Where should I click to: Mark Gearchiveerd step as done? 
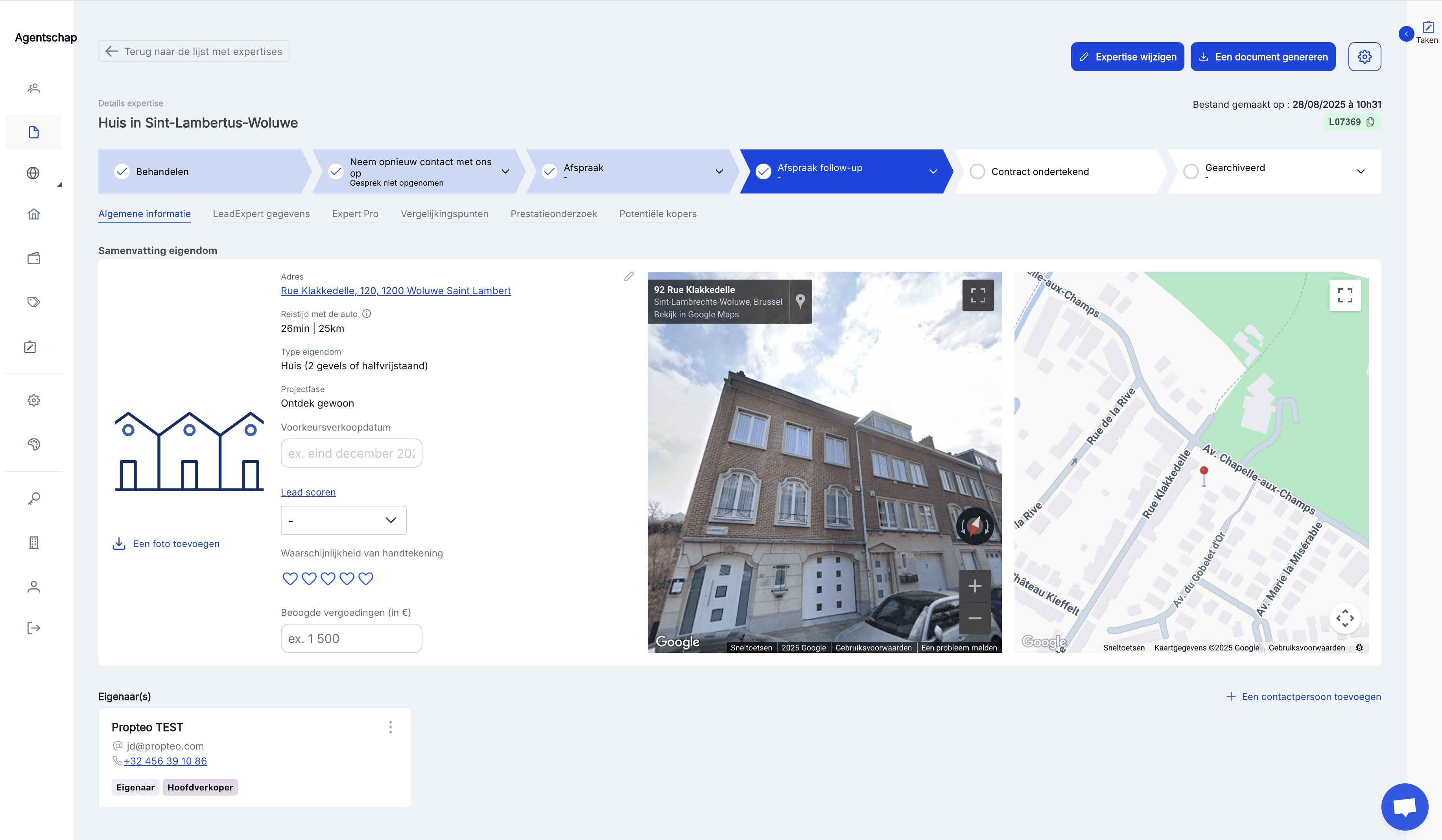pos(1191,172)
